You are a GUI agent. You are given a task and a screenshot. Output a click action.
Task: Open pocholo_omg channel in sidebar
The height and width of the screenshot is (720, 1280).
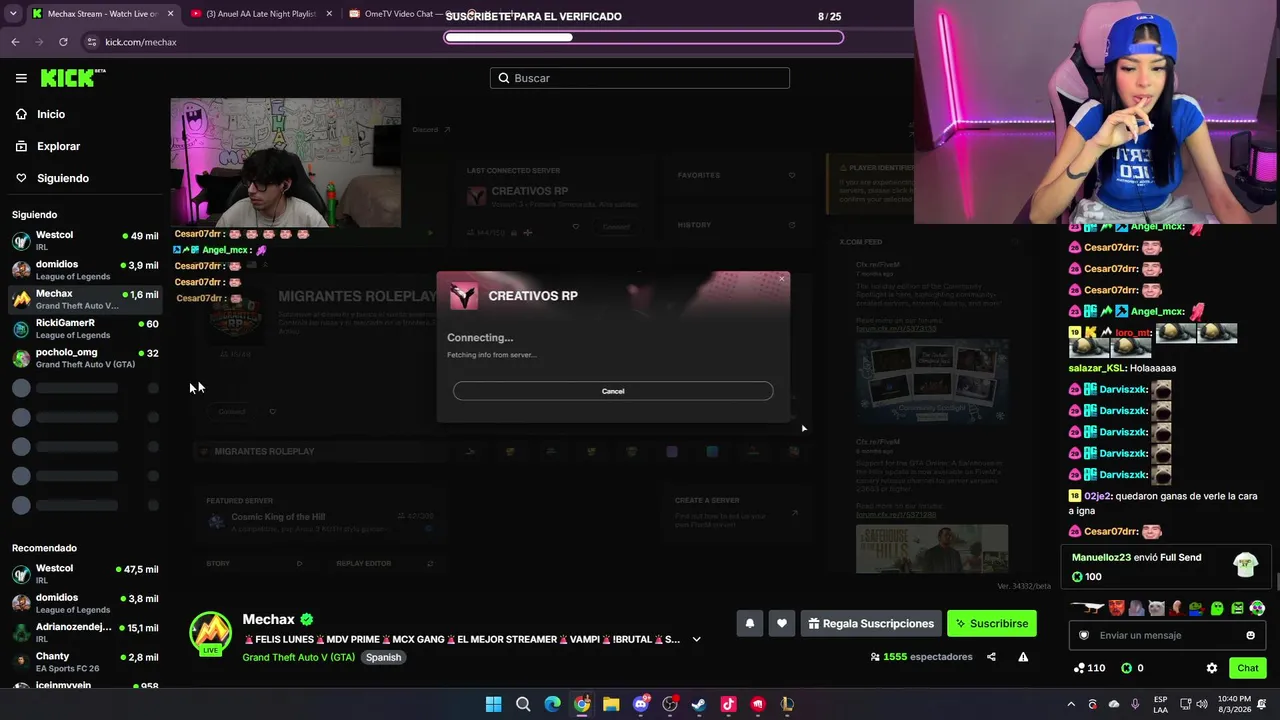pyautogui.click(x=85, y=358)
